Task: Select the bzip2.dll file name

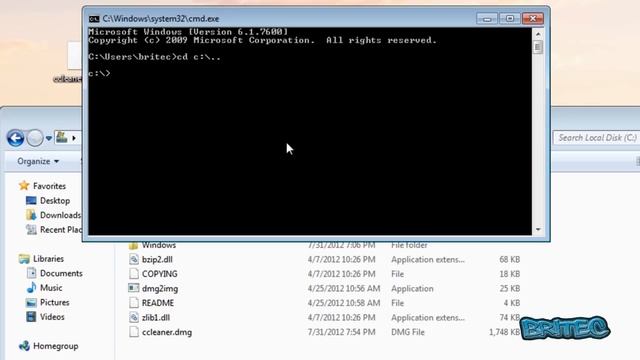Action: click(157, 260)
